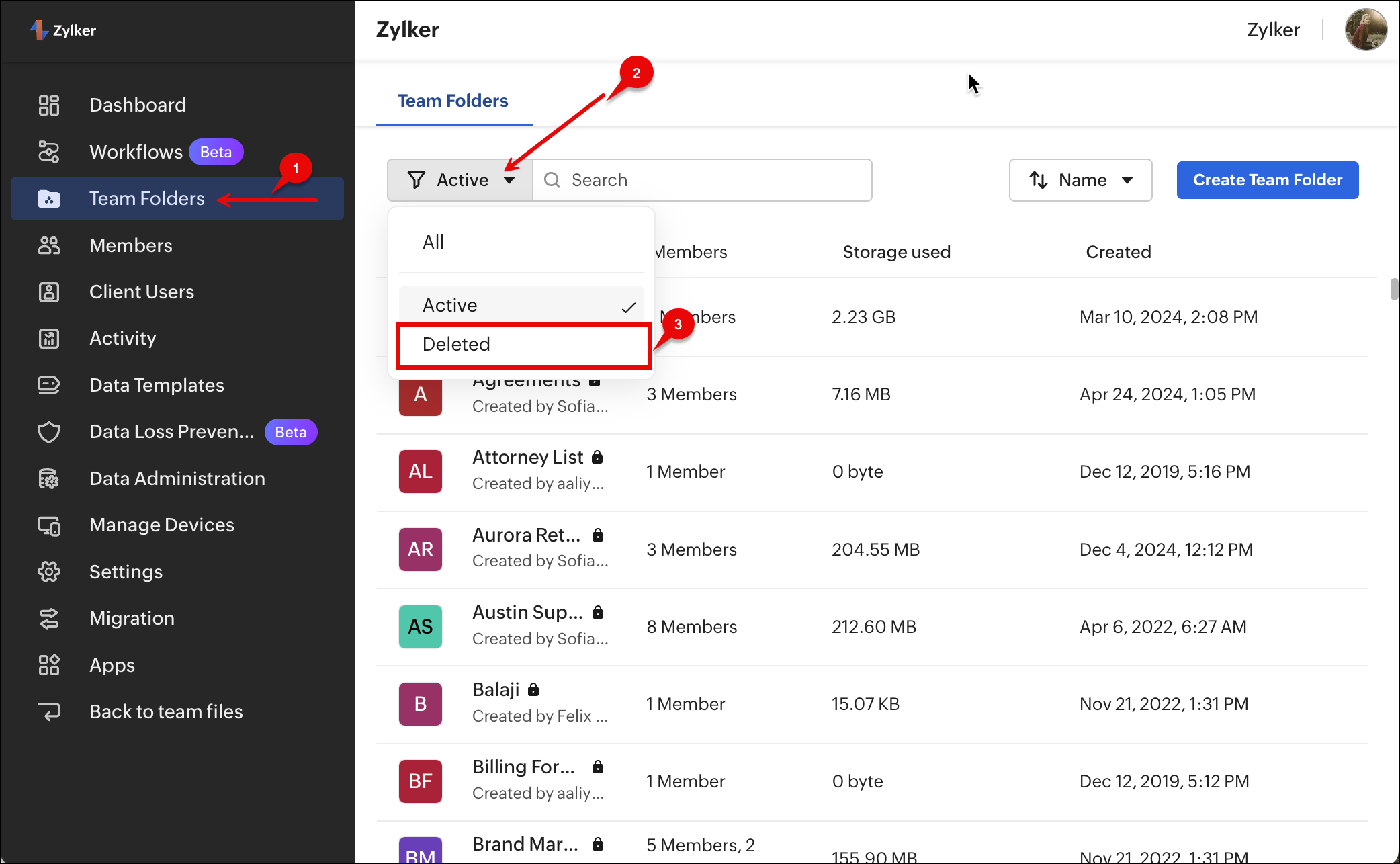Screen dimensions: 1400x864
Task: Open user profile avatar
Action: (1365, 30)
